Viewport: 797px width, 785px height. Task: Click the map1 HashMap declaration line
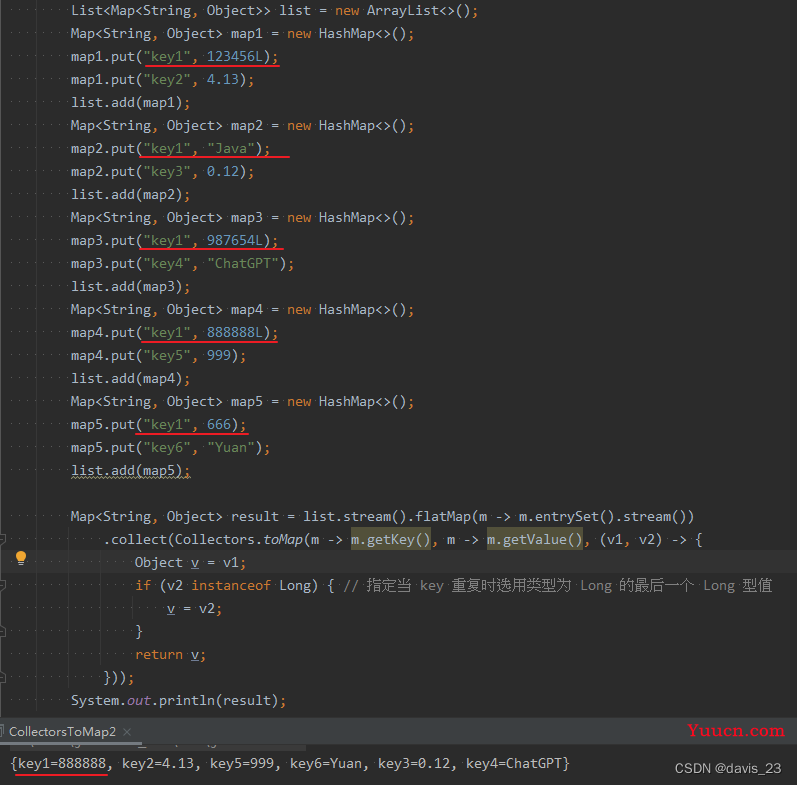242,34
